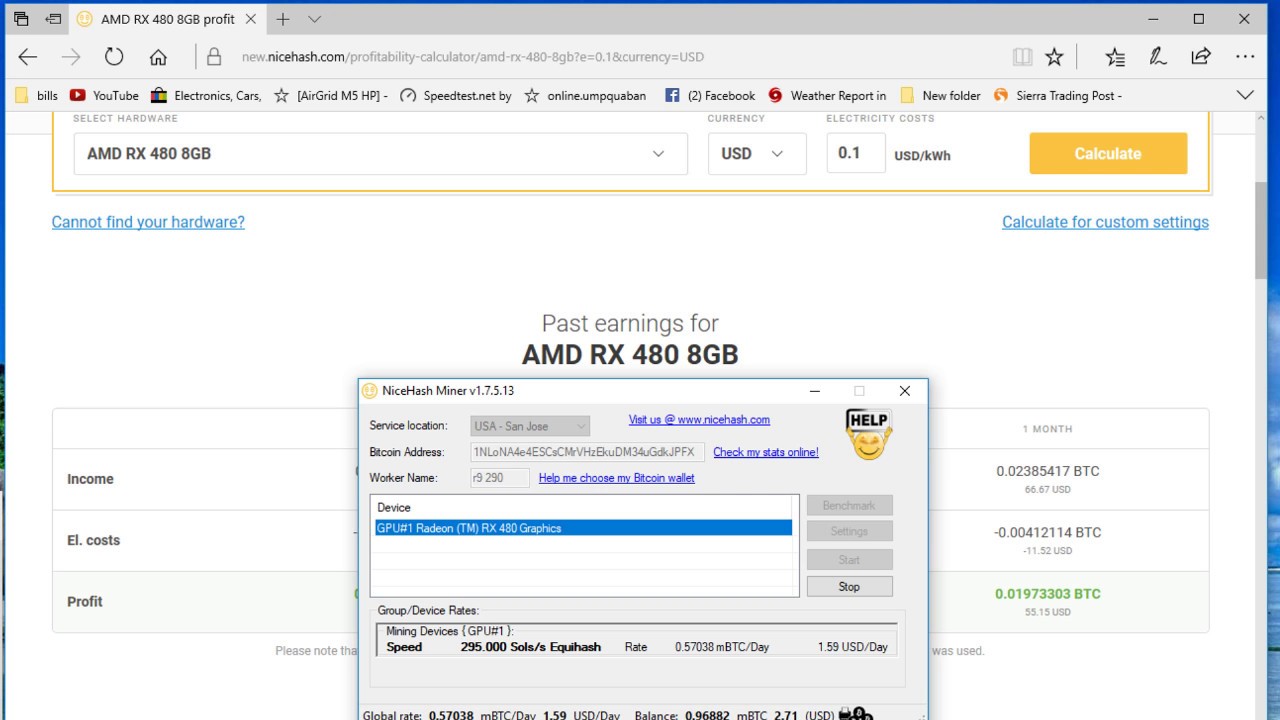The width and height of the screenshot is (1280, 720).
Task: Open the bills bookmark folder
Action: tap(37, 95)
